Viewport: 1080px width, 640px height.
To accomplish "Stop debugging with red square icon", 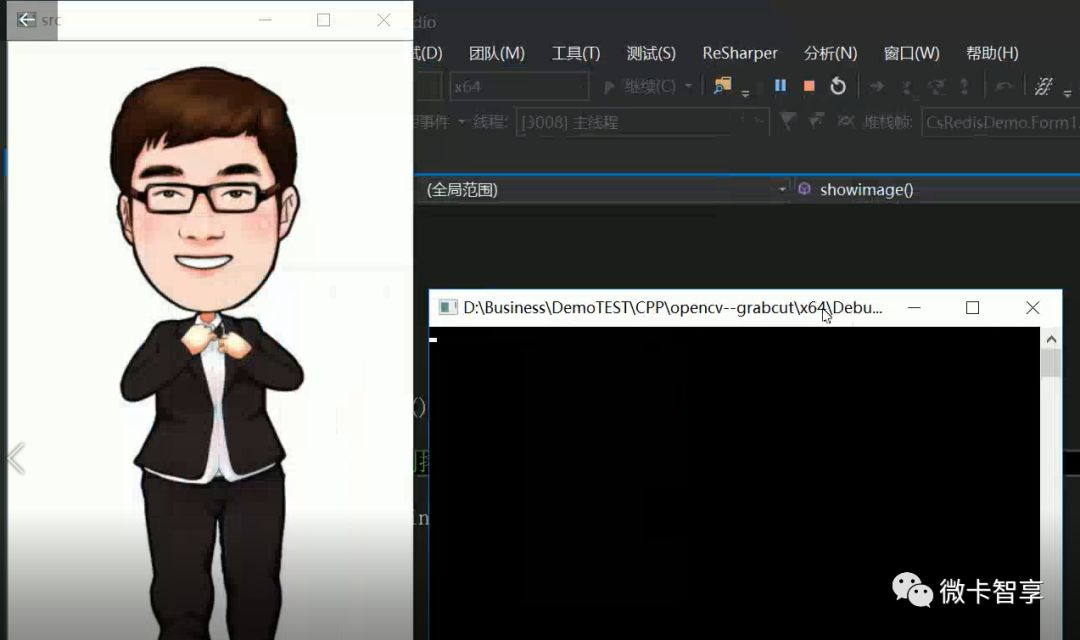I will 809,86.
